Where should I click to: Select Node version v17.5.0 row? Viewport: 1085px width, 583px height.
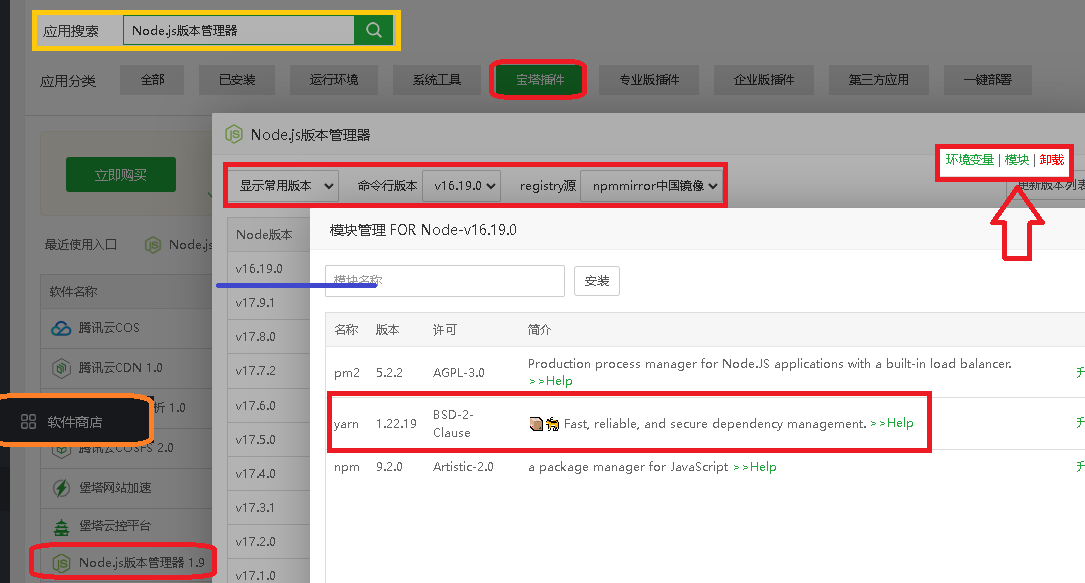(x=269, y=439)
